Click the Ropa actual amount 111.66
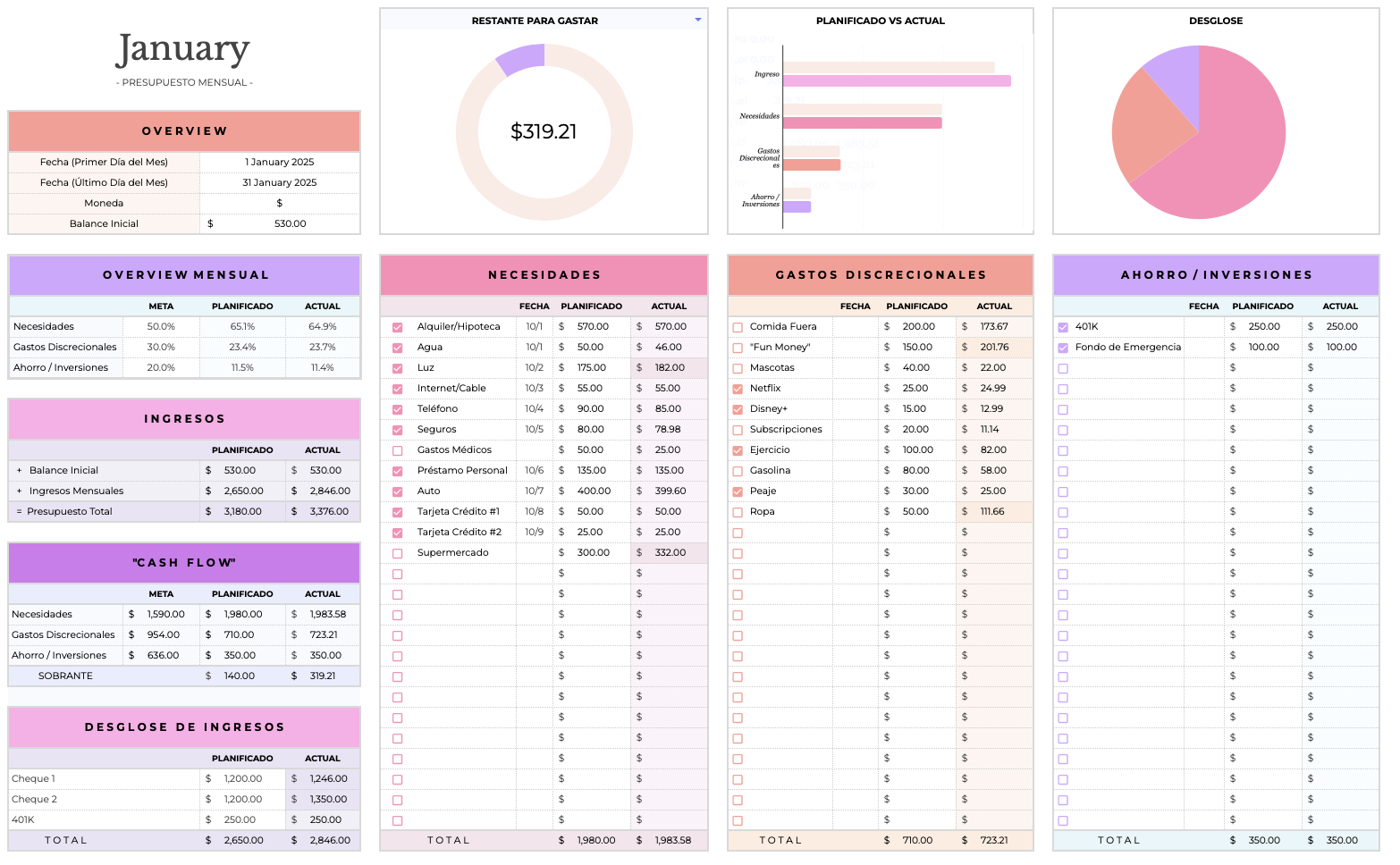The width and height of the screenshot is (1400, 865). click(x=992, y=512)
